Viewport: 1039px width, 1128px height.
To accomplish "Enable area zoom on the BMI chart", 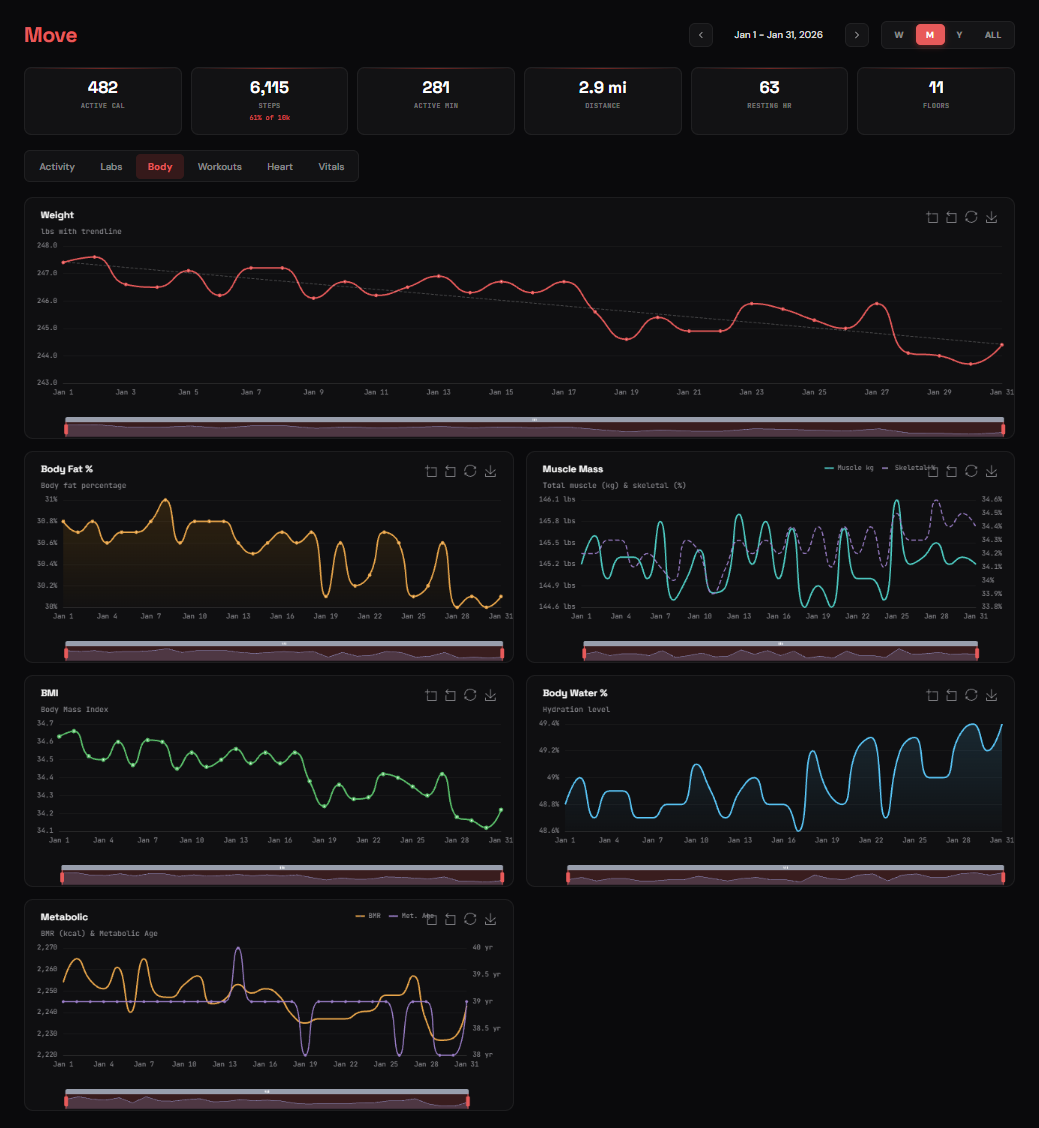I will (431, 695).
